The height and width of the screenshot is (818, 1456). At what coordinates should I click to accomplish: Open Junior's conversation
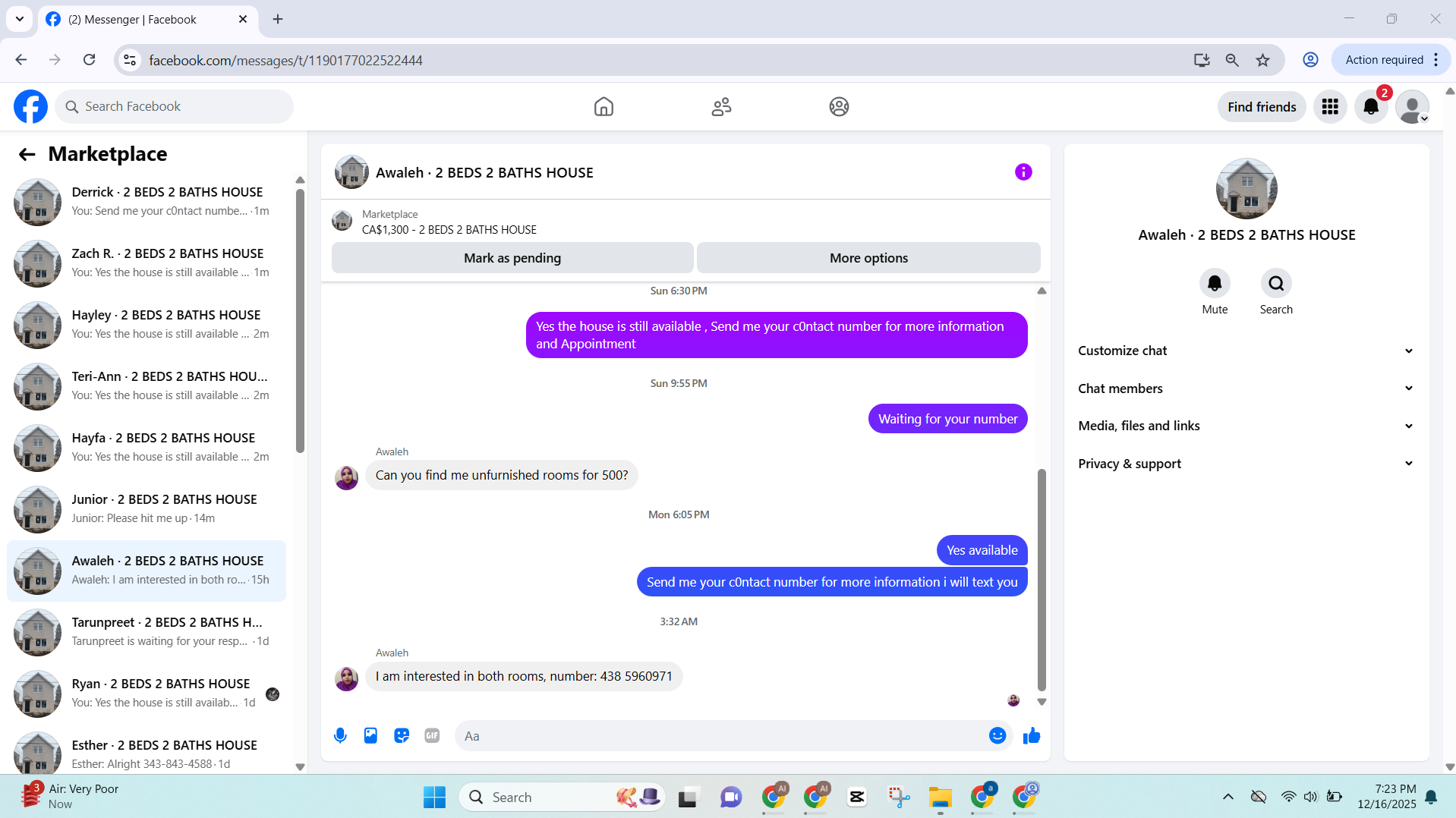(x=147, y=509)
